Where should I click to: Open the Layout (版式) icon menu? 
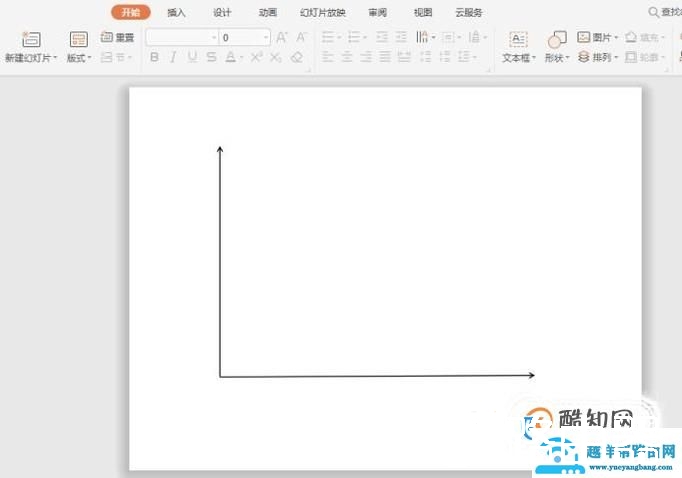click(x=79, y=40)
